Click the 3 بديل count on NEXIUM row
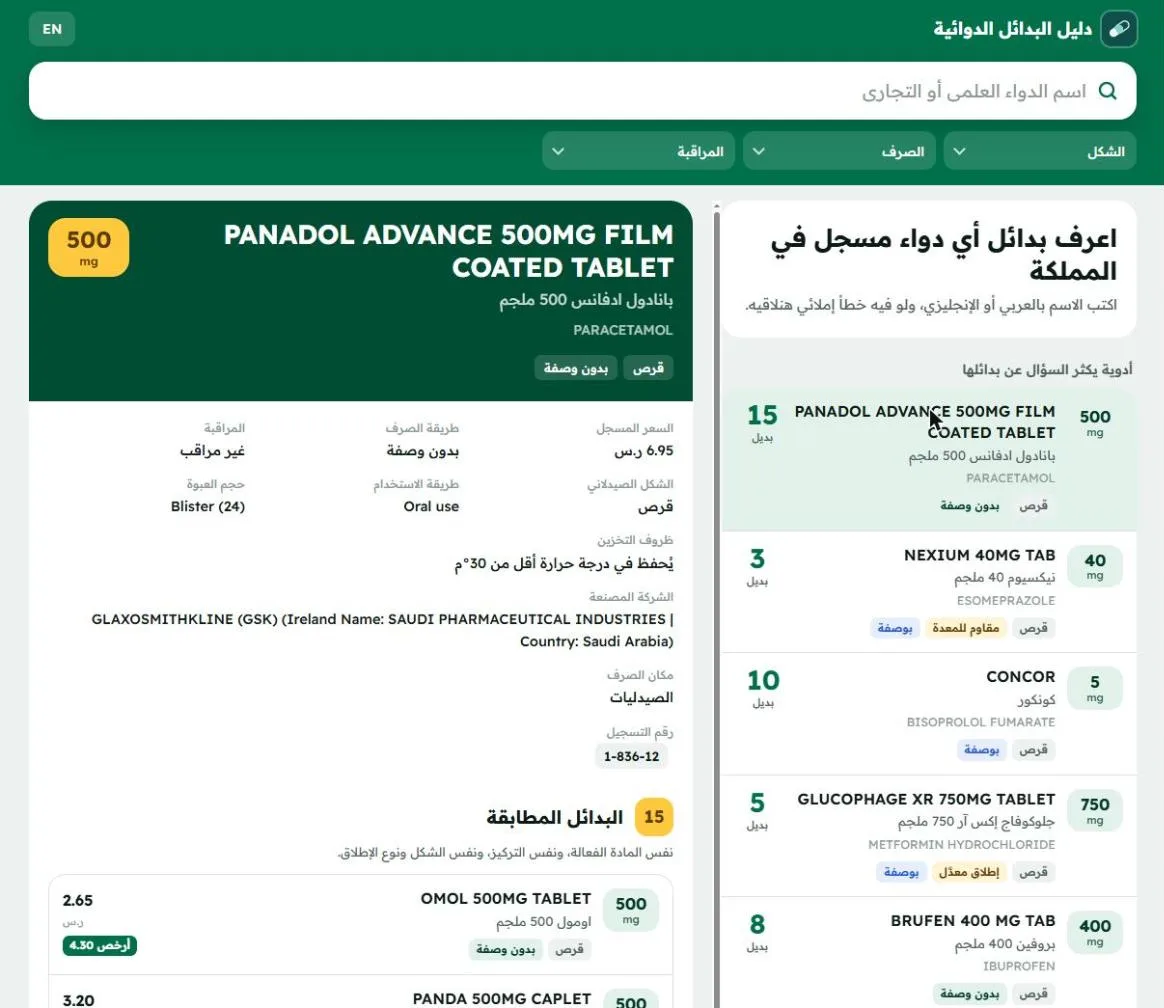The image size is (1164, 1008). pyautogui.click(x=757, y=566)
